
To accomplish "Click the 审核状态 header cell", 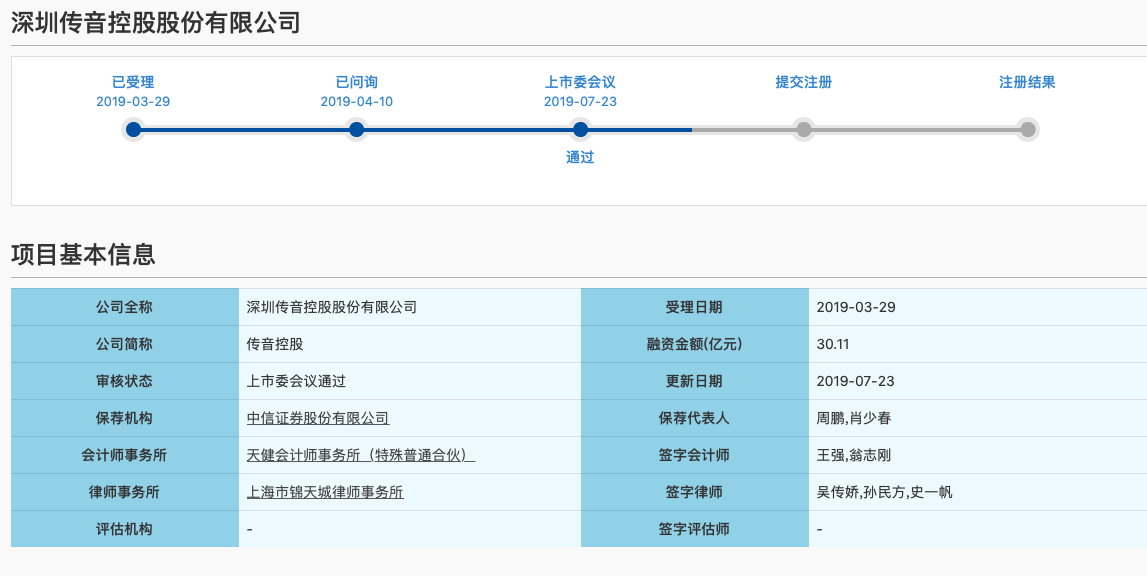I will 125,381.
